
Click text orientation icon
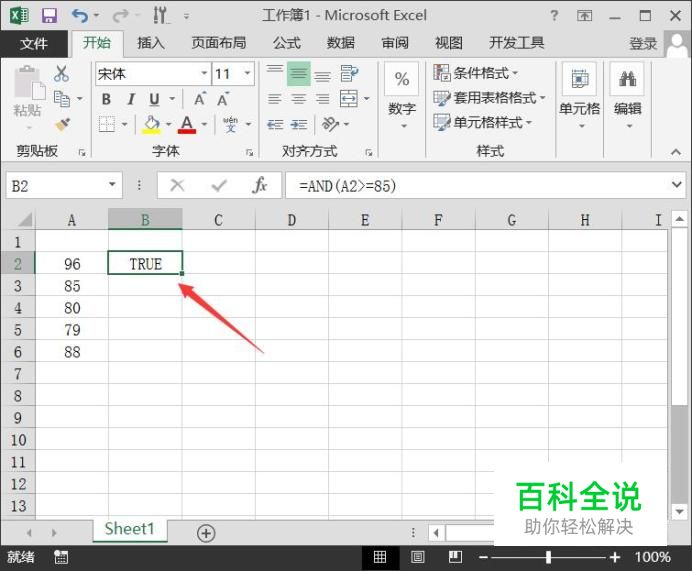pyautogui.click(x=330, y=124)
